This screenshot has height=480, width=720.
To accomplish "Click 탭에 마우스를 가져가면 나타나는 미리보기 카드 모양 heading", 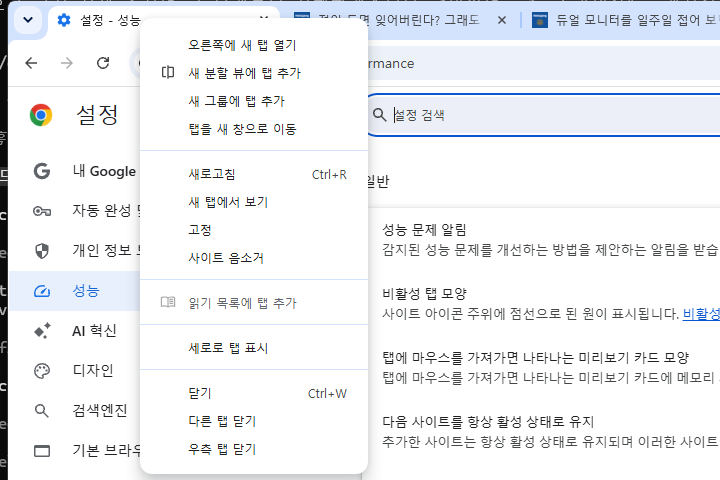I will [x=536, y=357].
